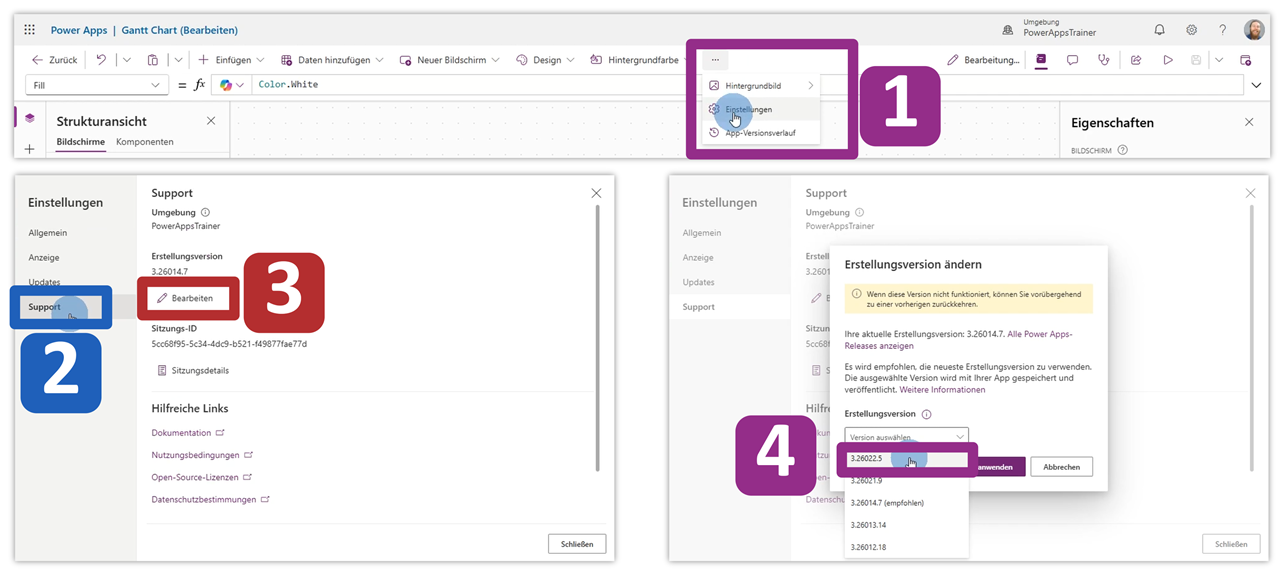Viewport: 1280px width, 573px height.
Task: Click the paste clipboard icon
Action: point(153,60)
